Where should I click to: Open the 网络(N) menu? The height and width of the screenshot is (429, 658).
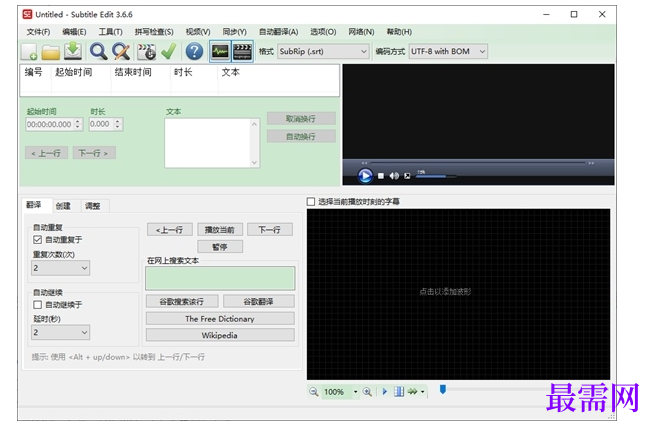[x=361, y=32]
